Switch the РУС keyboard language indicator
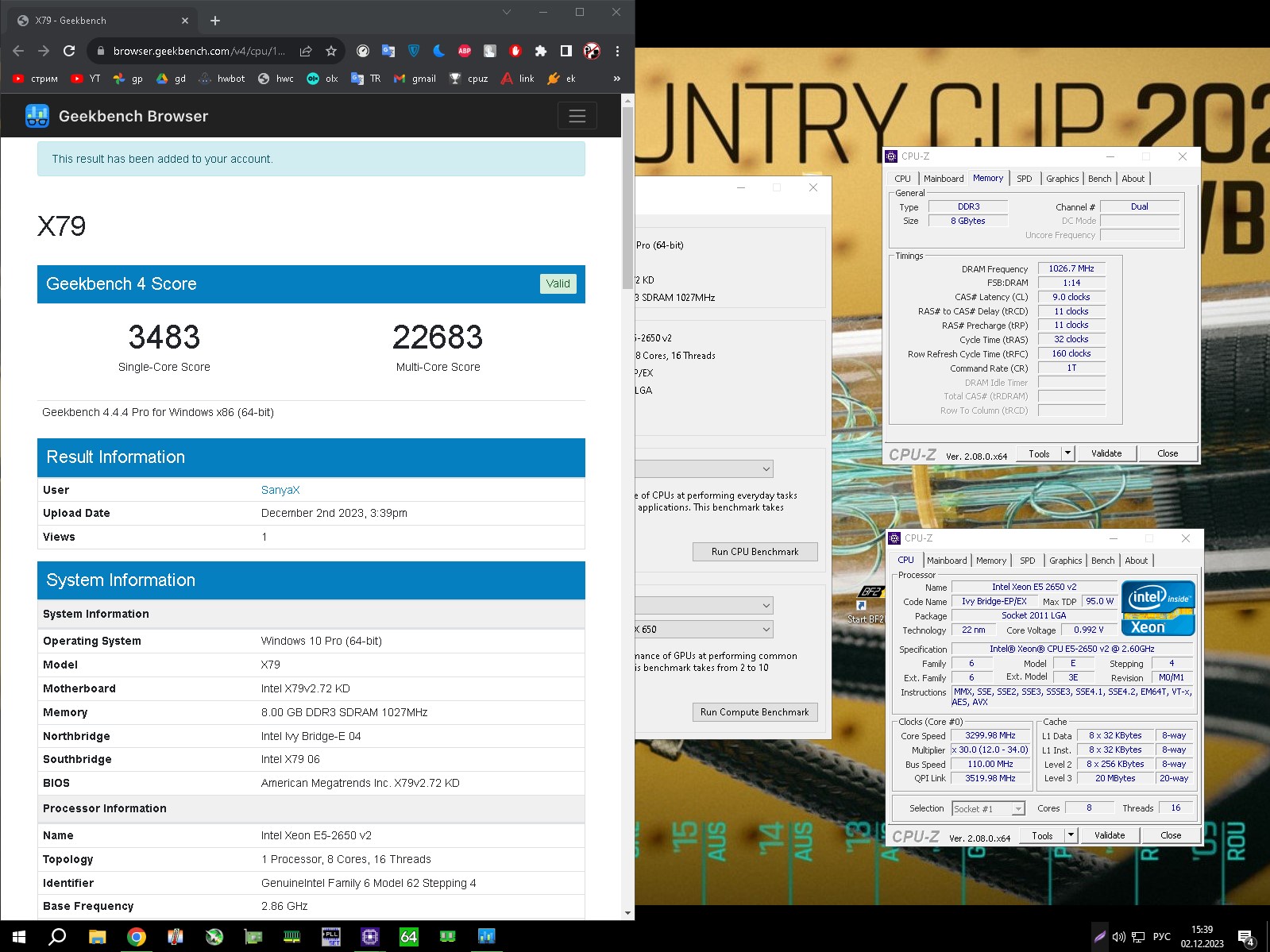The width and height of the screenshot is (1270, 952). [x=1161, y=937]
